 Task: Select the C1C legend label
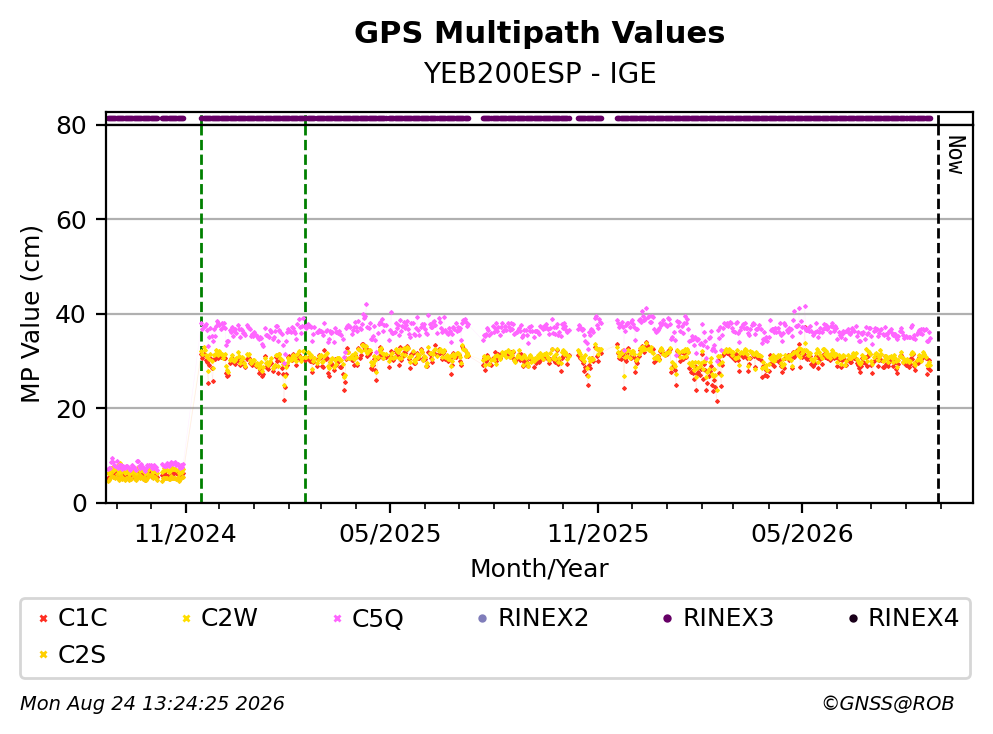(x=82, y=618)
